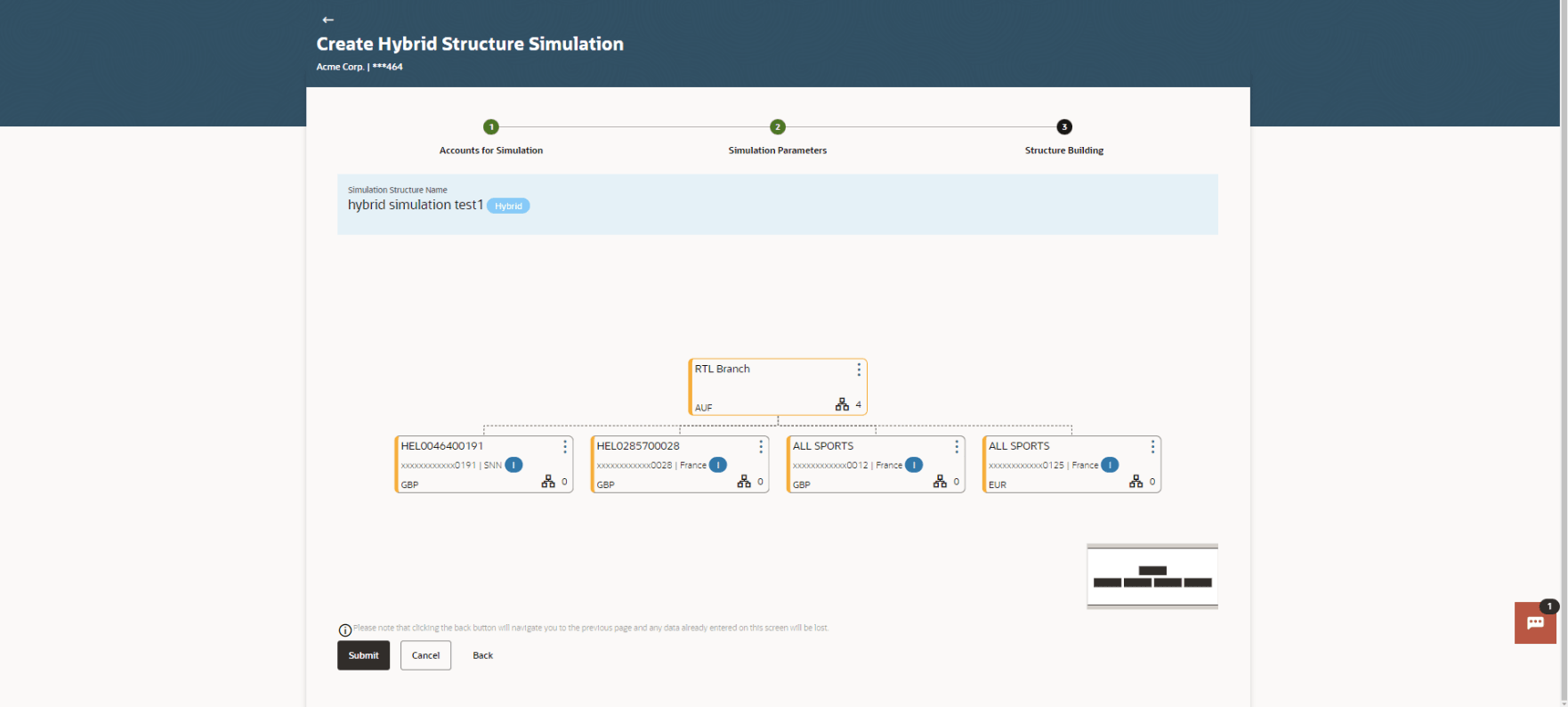1568x707 pixels.
Task: Click hierarchy icon on RTL Branch node
Action: point(842,404)
